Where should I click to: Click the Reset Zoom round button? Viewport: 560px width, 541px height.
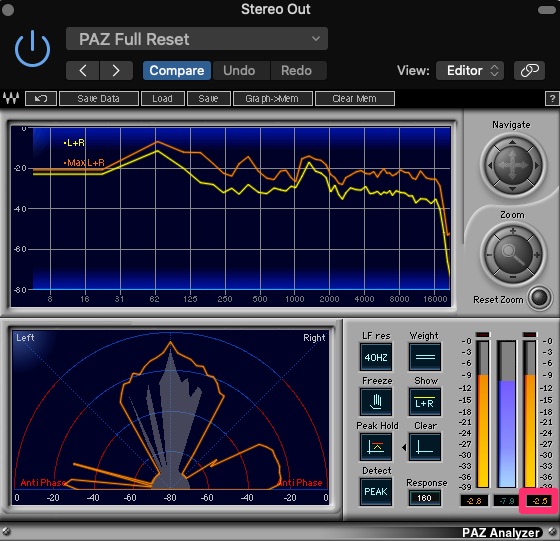click(x=539, y=297)
